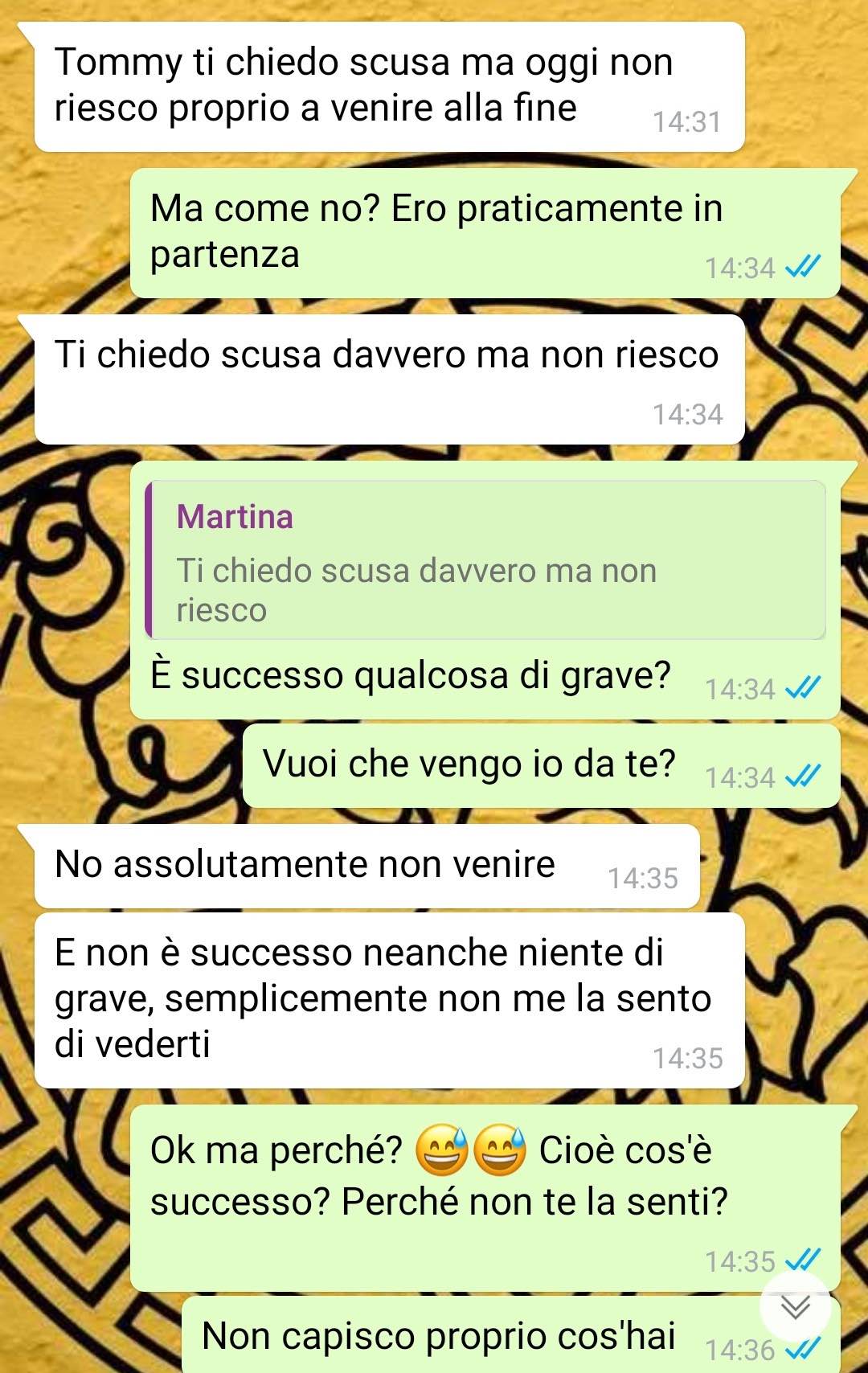Tap the read receipt ticks on 'Vuoi che vengo'
The height and width of the screenshot is (1373, 868).
click(x=803, y=776)
